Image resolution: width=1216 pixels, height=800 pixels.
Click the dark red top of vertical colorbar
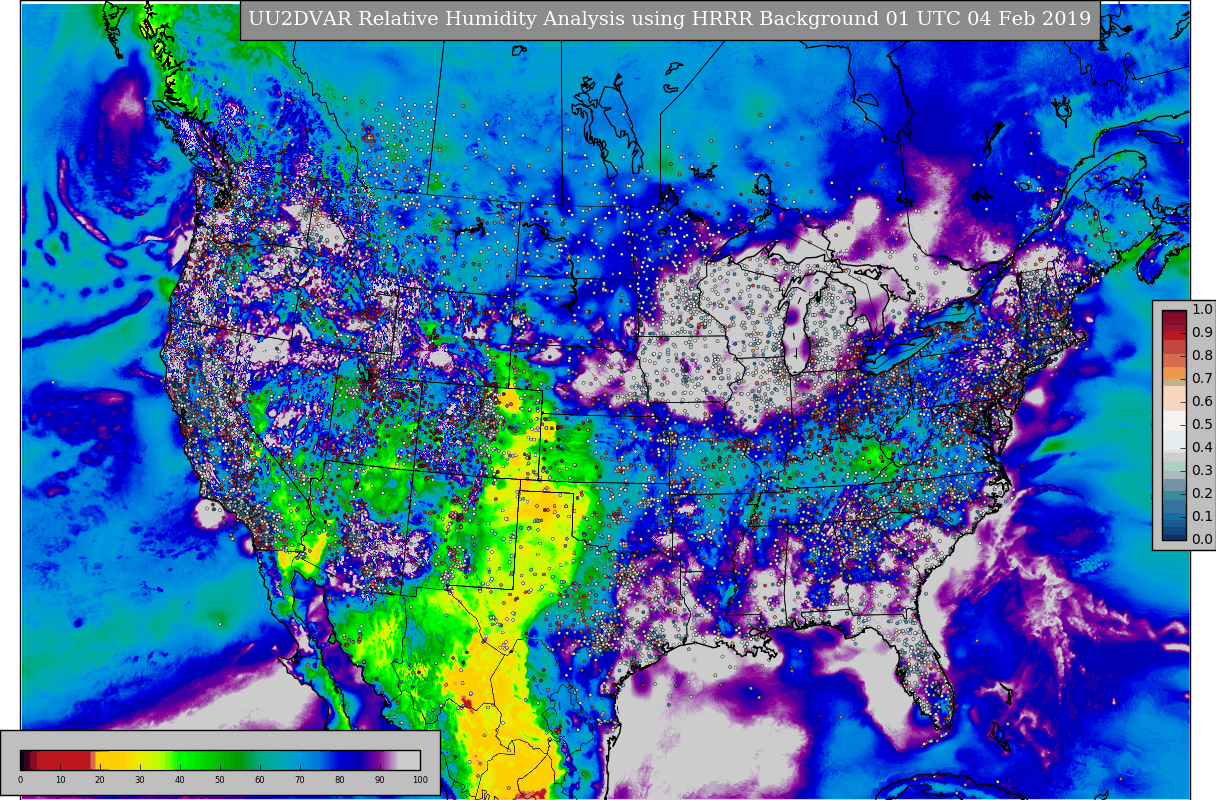tap(1175, 320)
